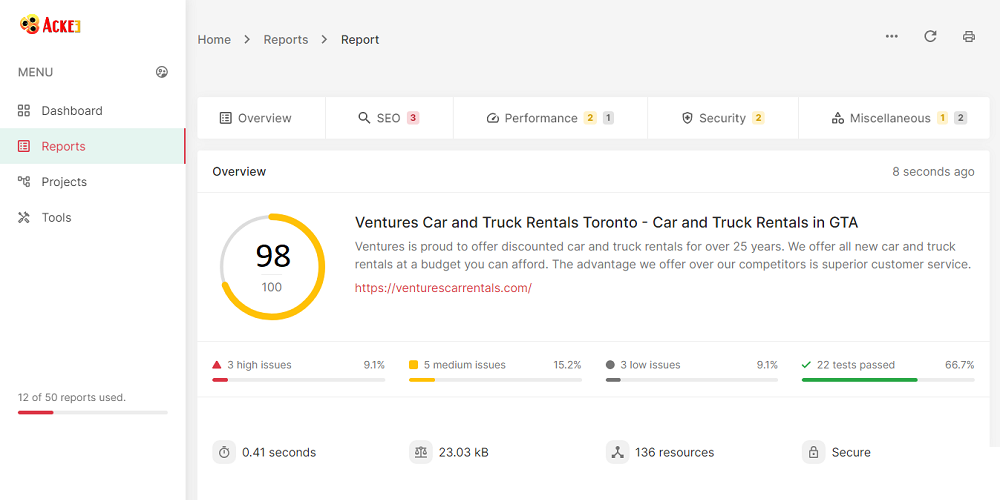The width and height of the screenshot is (1000, 500).
Task: Click the page size scale icon
Action: coord(420,452)
